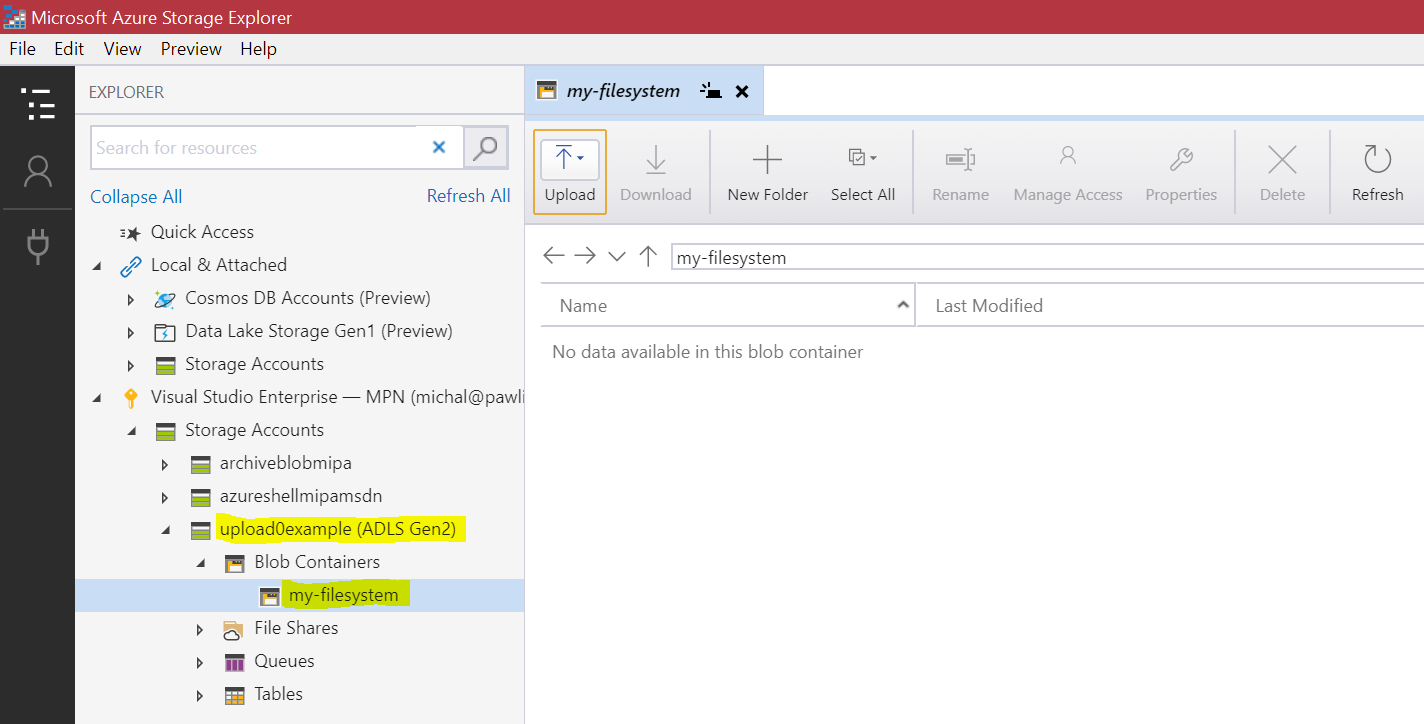Click the Collapse All link

136,196
